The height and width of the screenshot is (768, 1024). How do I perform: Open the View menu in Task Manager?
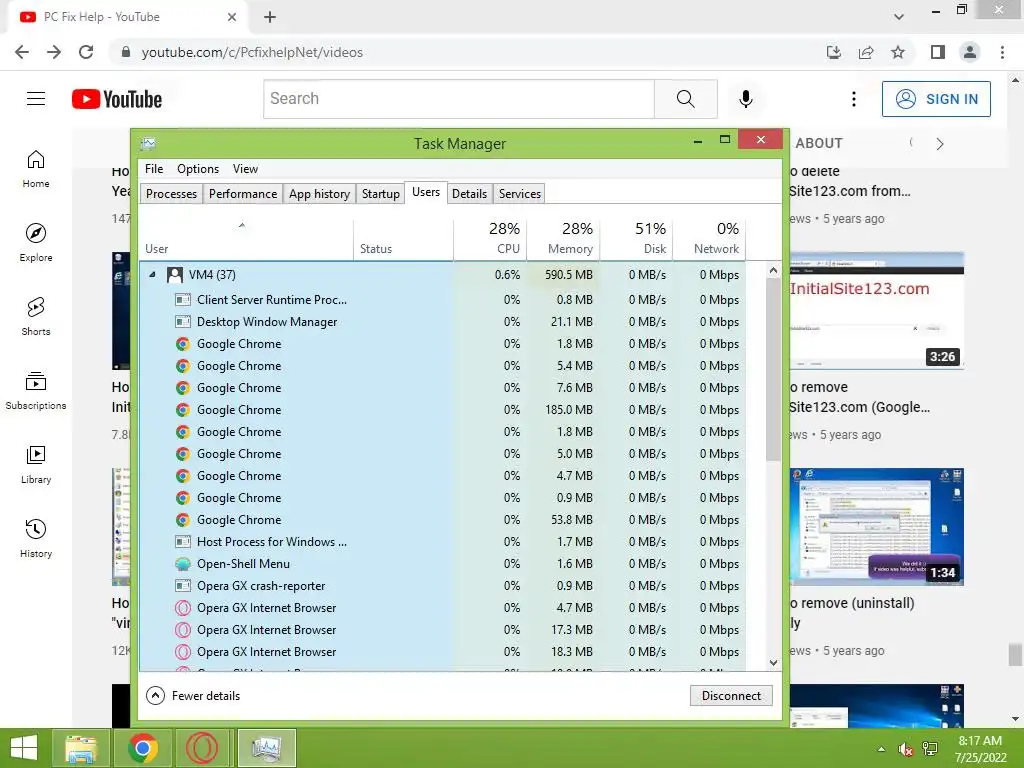point(246,168)
